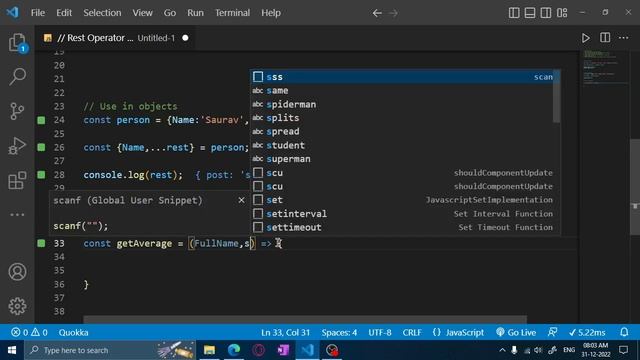Open the Manage gear icon
Image resolution: width=640 pixels, height=360 pixels.
[x=17, y=306]
